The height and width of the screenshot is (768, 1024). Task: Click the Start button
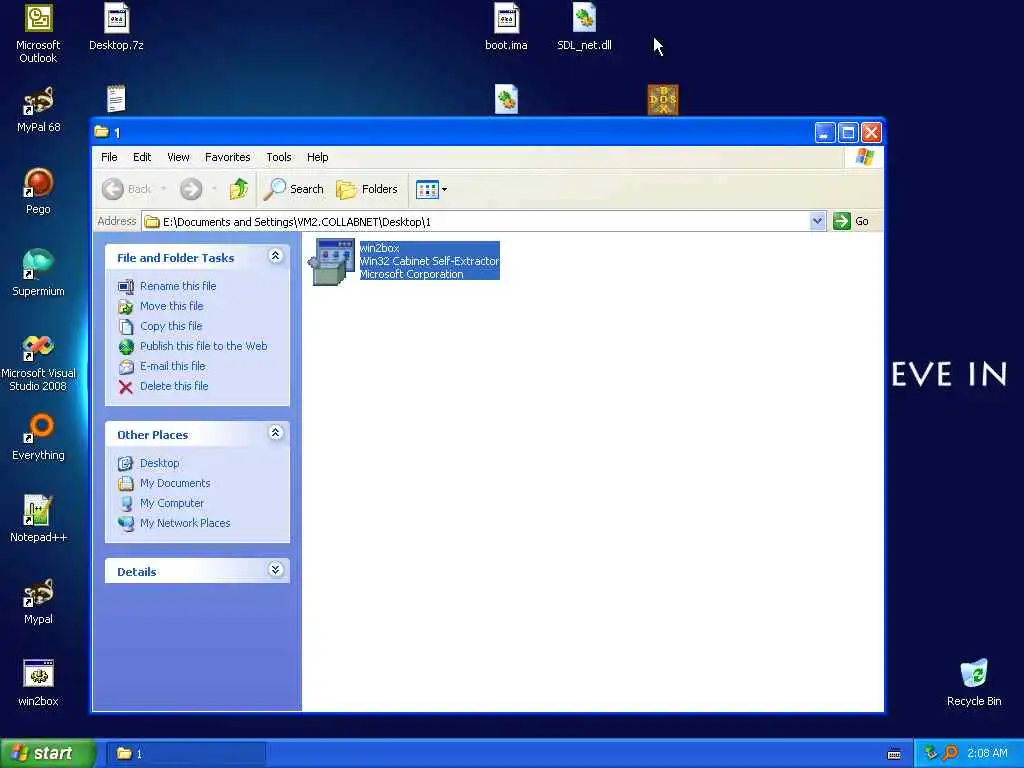coord(47,753)
